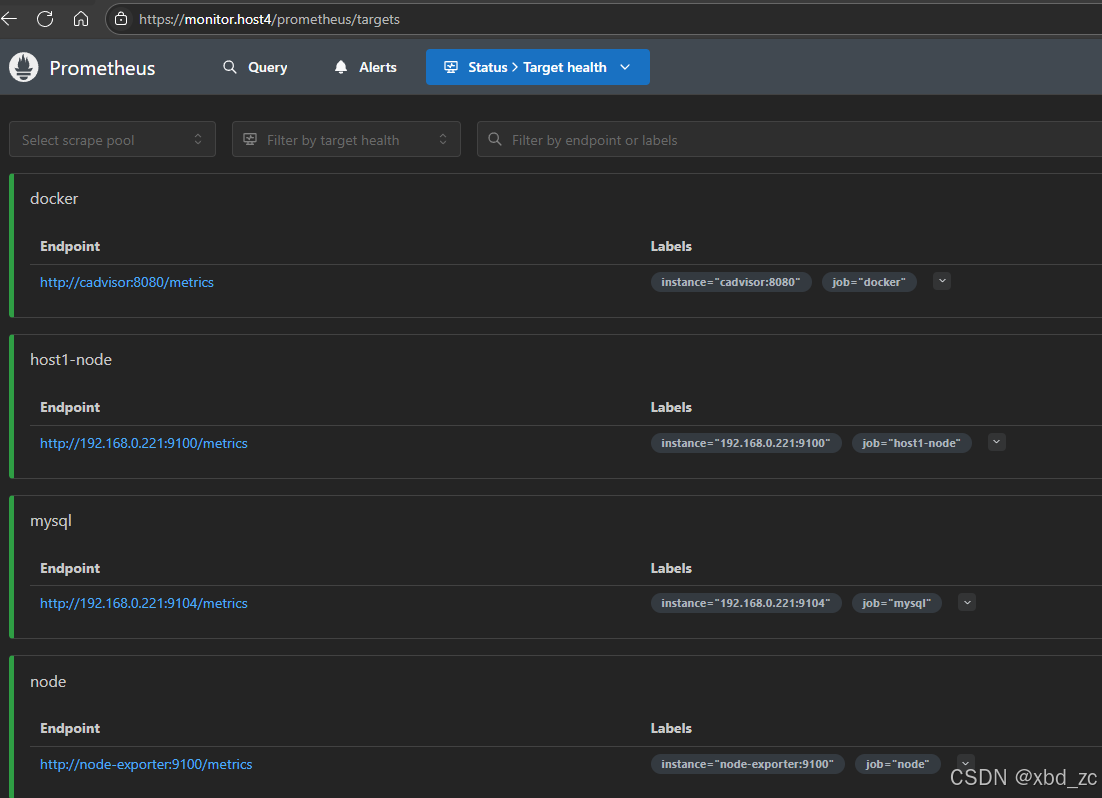The height and width of the screenshot is (798, 1102).
Task: Click the site lock icon in address bar
Action: [x=121, y=19]
